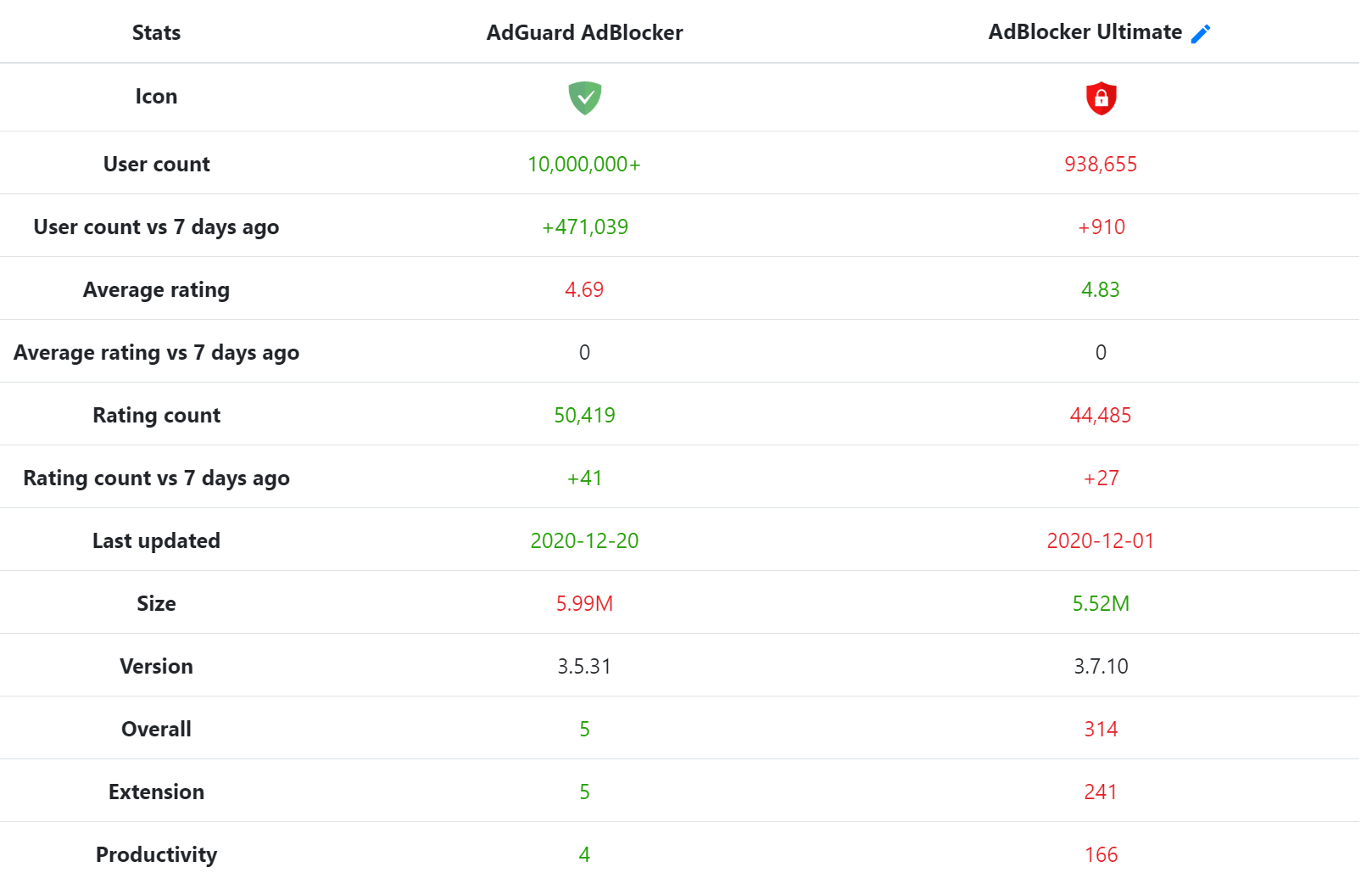Click the Size row label
Viewport: 1372px width, 884px height.
156,604
